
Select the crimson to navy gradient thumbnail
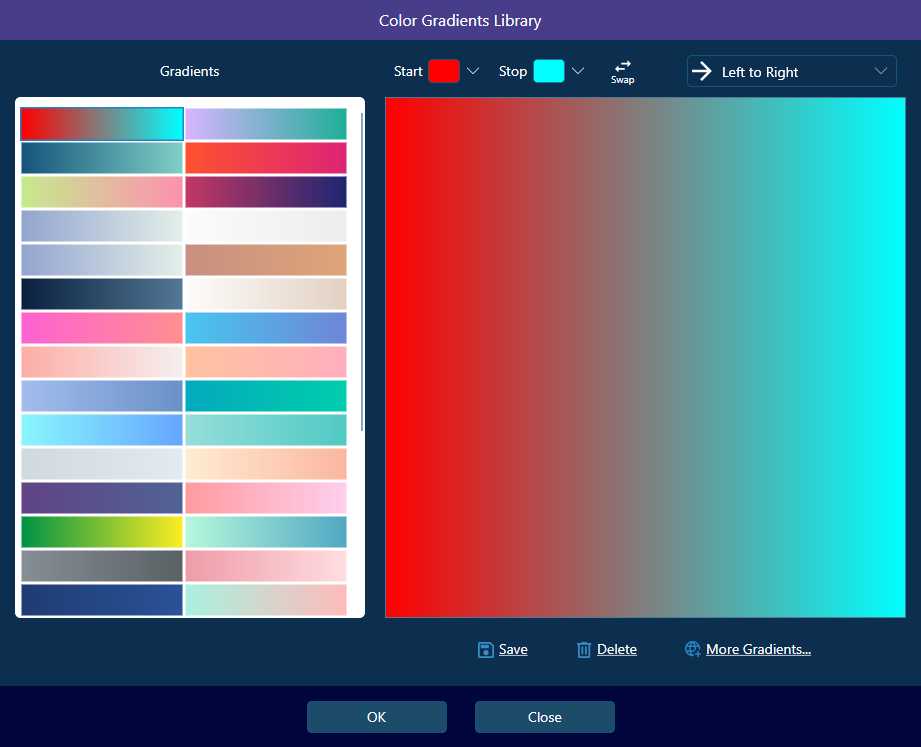[x=265, y=192]
